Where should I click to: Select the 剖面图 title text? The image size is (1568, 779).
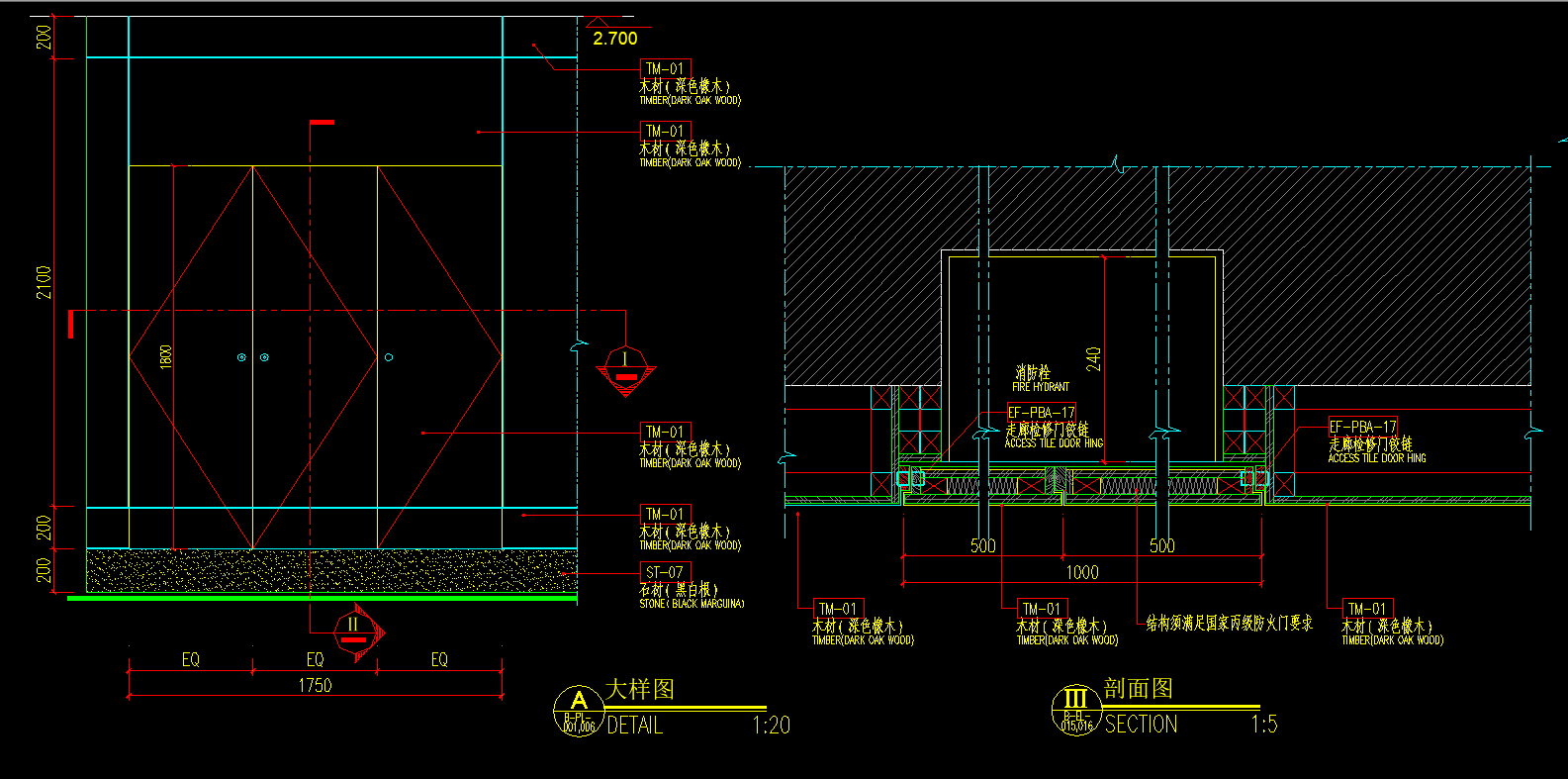1139,688
